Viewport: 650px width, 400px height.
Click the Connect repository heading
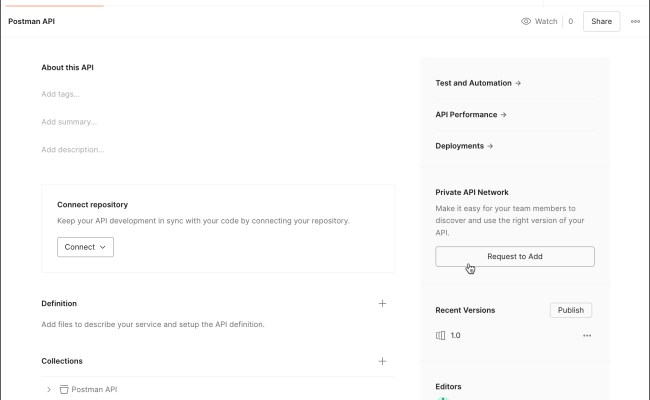pos(92,205)
